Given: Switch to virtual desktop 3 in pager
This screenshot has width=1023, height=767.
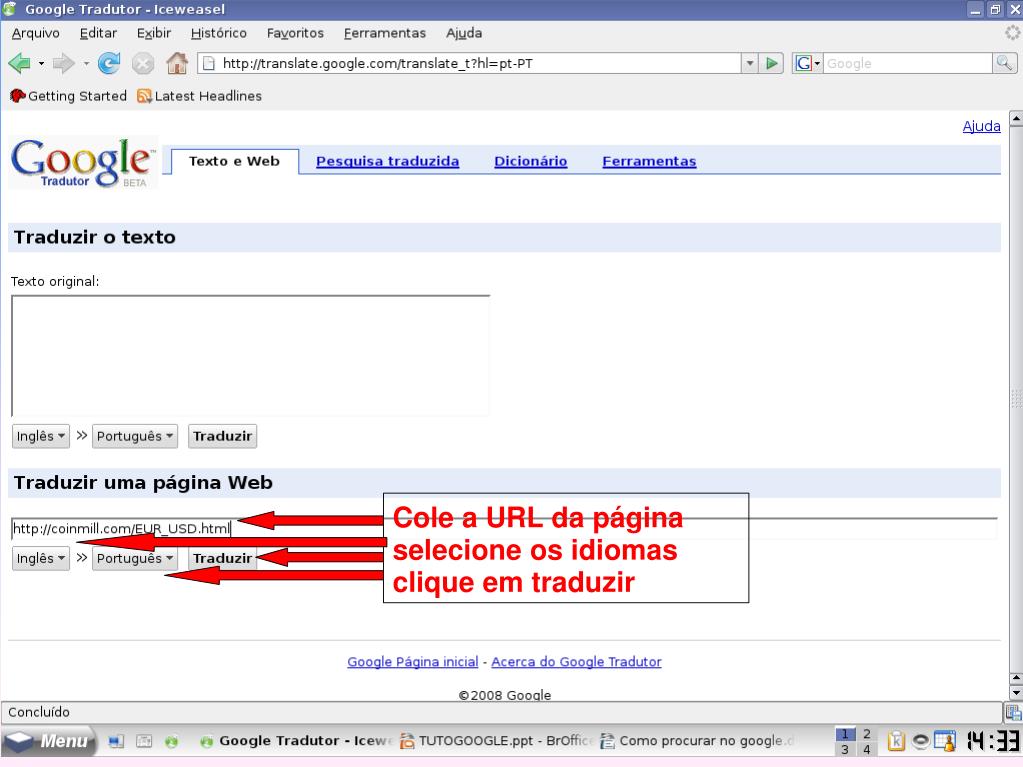Looking at the screenshot, I should pyautogui.click(x=845, y=749).
